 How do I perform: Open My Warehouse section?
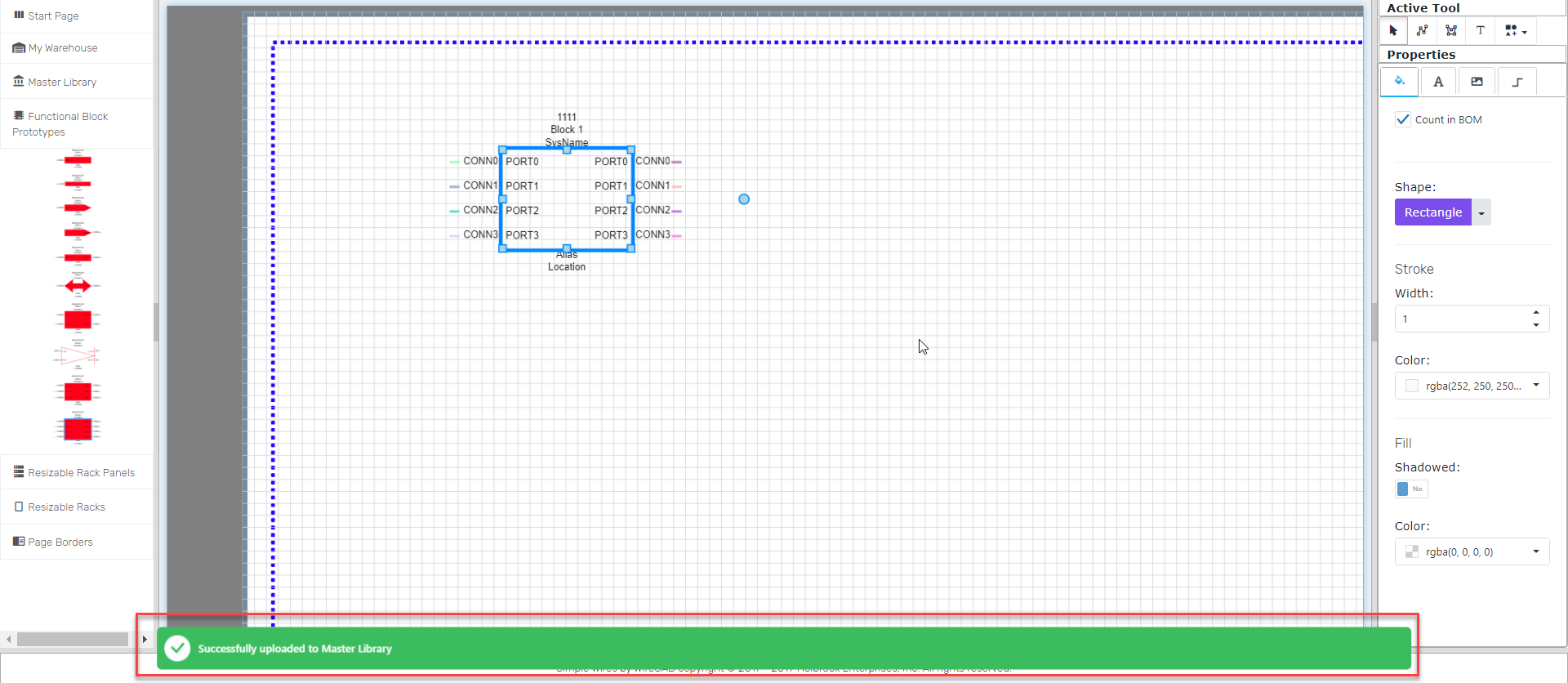(77, 48)
